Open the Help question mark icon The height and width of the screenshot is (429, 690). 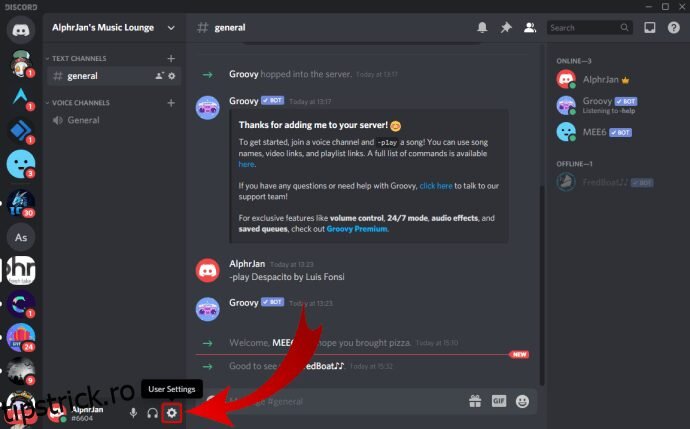(674, 28)
